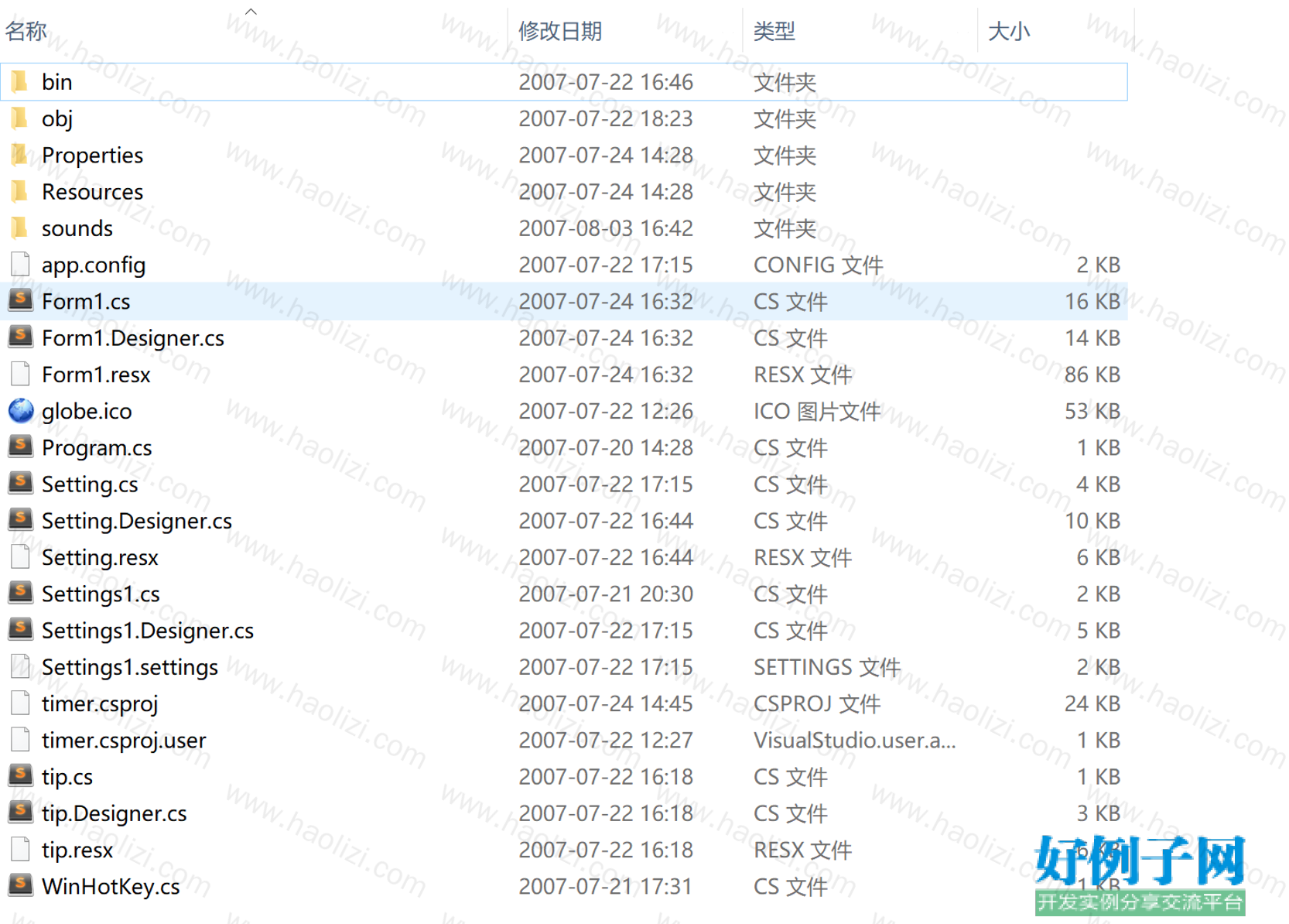Click the Form1.resx file icon
Image resolution: width=1289 pixels, height=924 pixels.
[x=20, y=375]
